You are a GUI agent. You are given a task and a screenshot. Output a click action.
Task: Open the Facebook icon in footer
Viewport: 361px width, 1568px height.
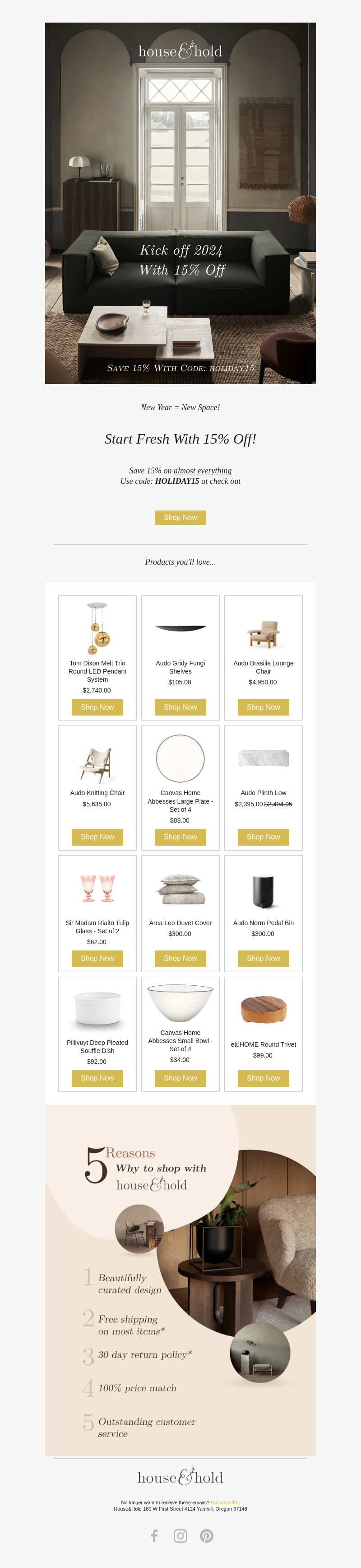[154, 1536]
